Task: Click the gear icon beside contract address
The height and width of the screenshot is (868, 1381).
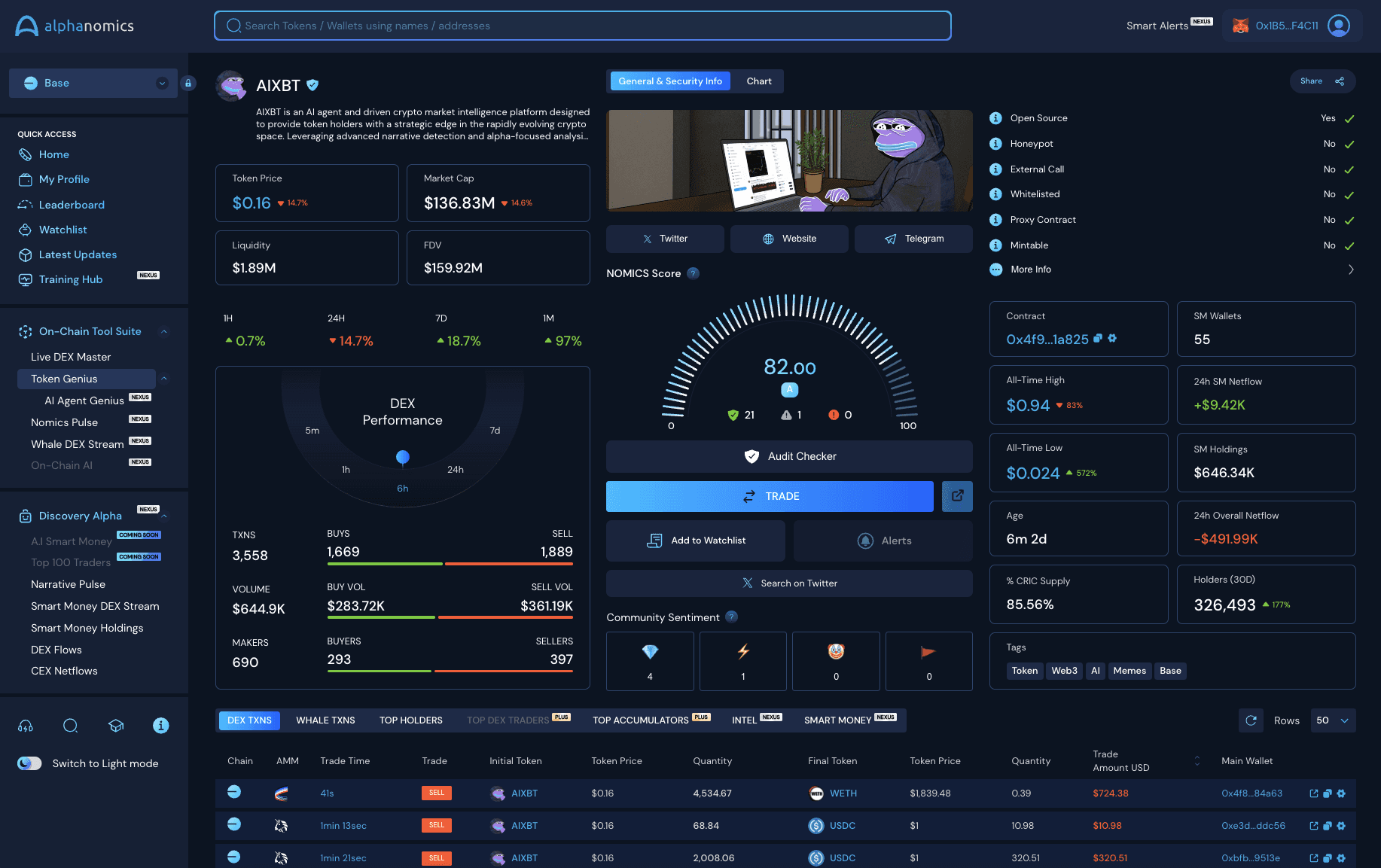Action: (x=1112, y=339)
